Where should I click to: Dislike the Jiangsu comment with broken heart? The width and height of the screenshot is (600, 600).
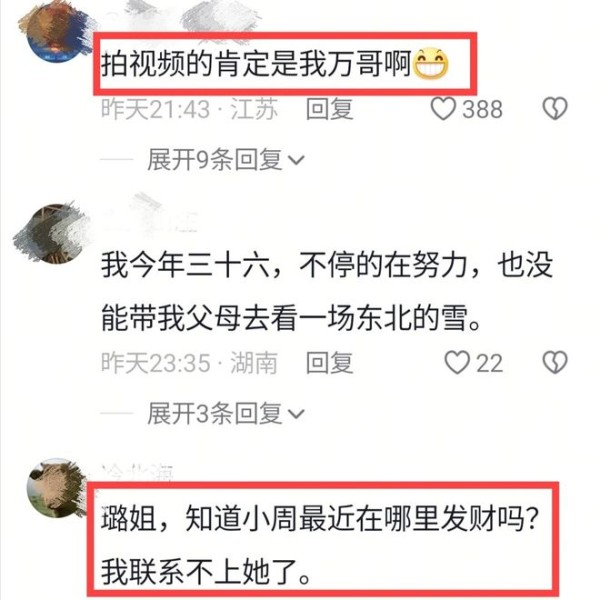click(554, 109)
